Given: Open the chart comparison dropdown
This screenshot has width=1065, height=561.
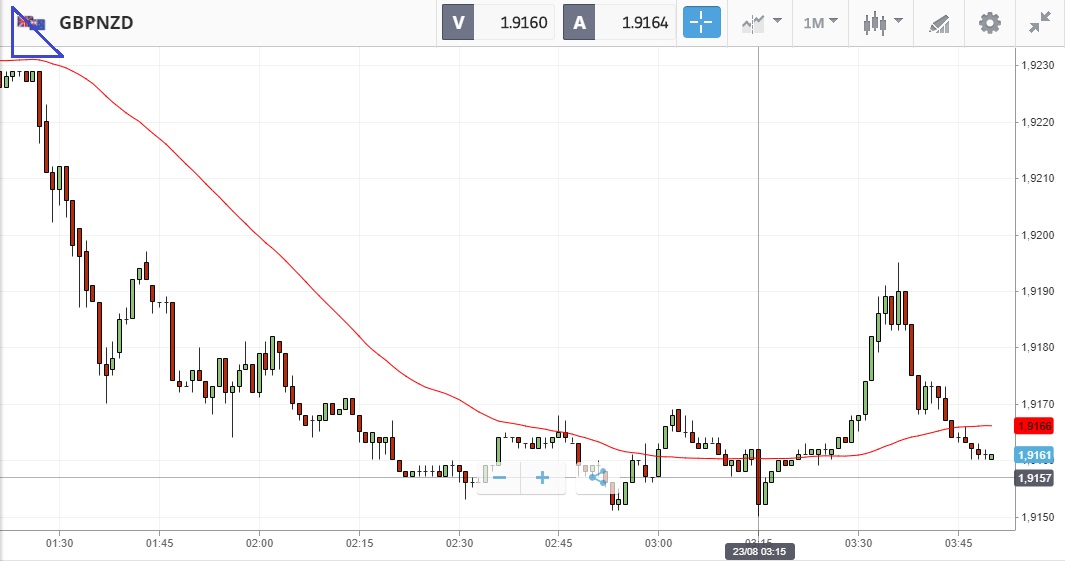Looking at the screenshot, I should (x=761, y=22).
